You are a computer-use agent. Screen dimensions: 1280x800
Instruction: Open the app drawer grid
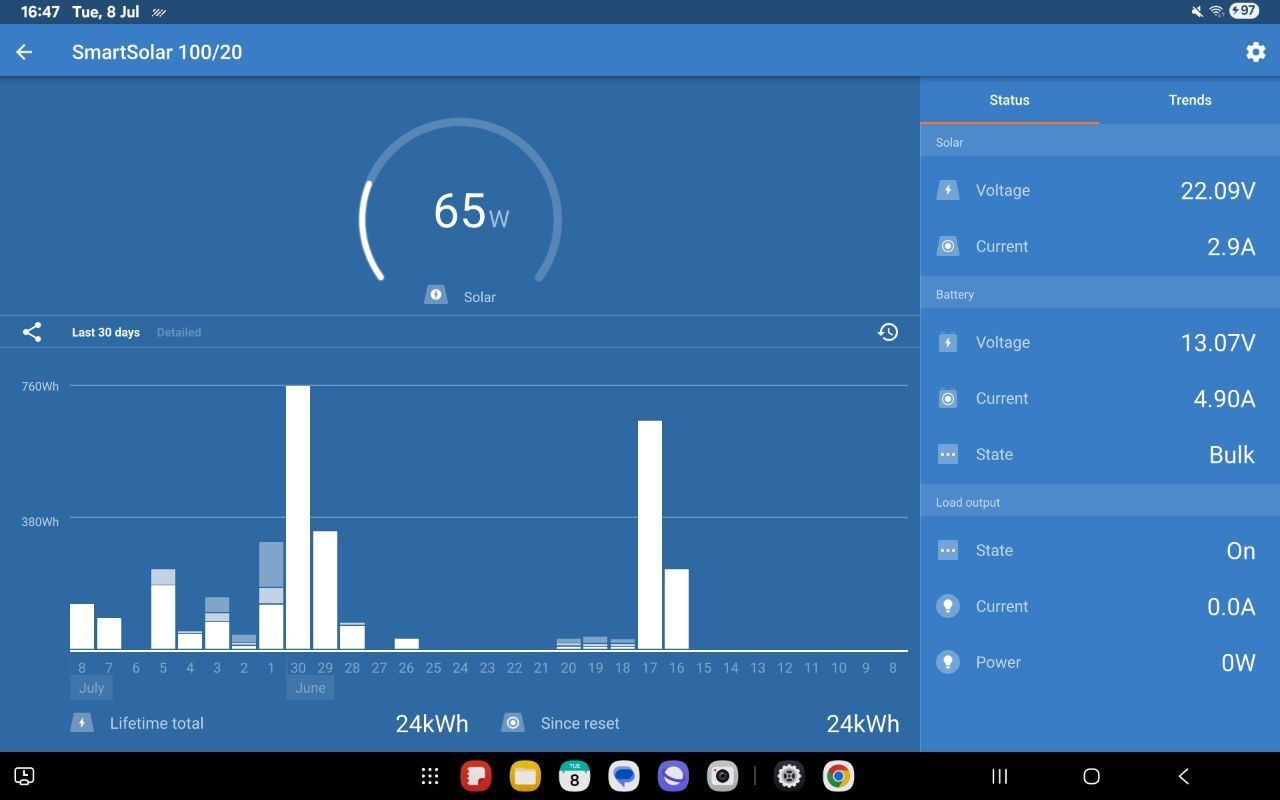tap(430, 776)
